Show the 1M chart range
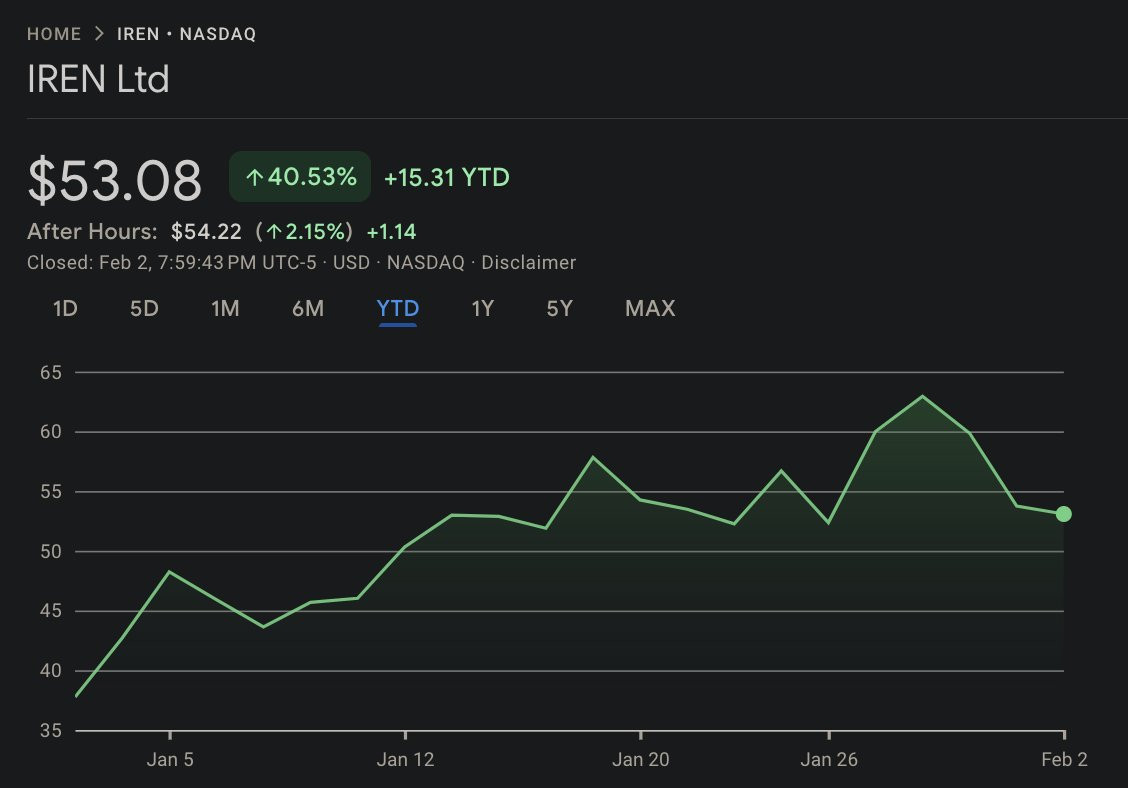 click(225, 309)
